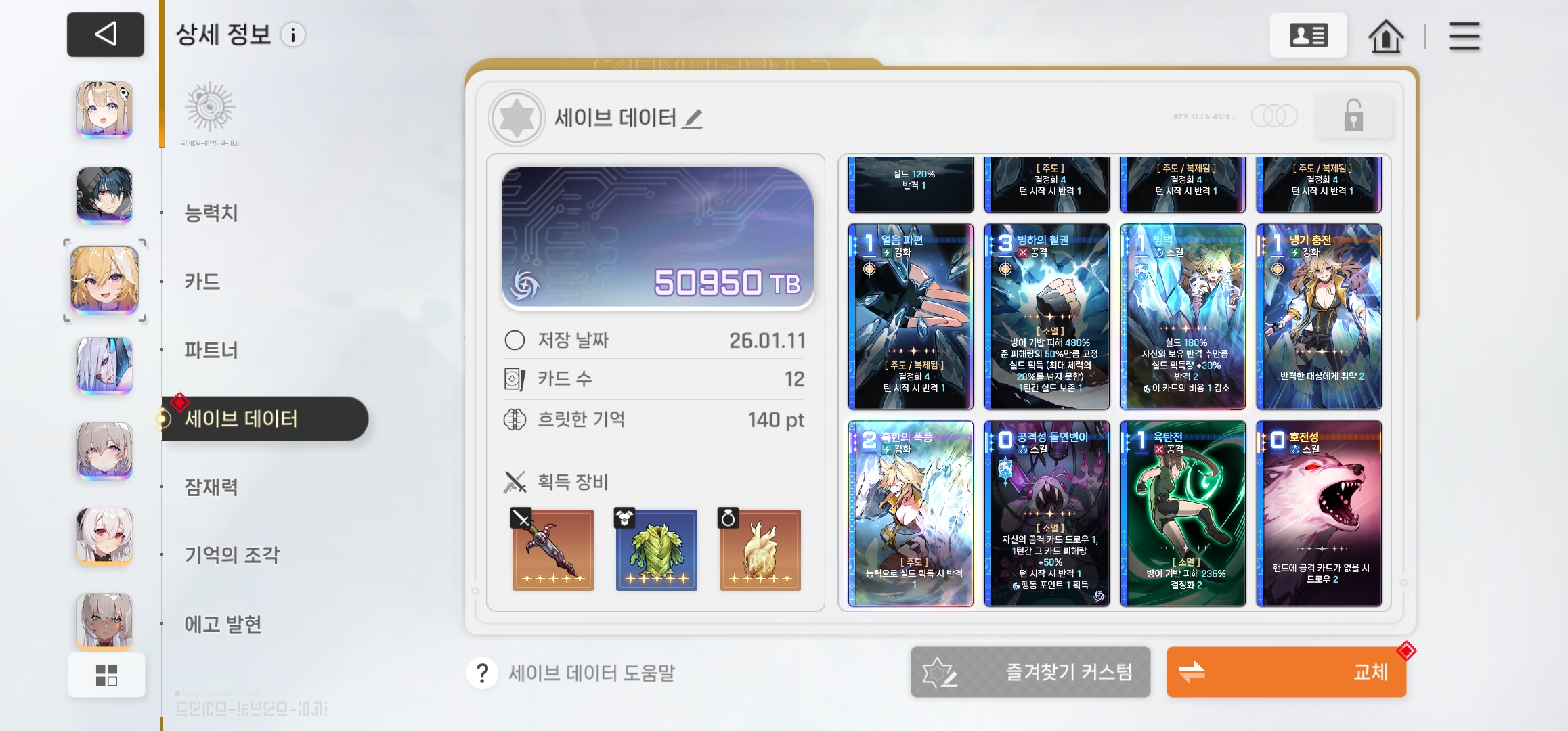Select the dark-haired character portrait
The width and height of the screenshot is (1568, 731).
tap(104, 194)
